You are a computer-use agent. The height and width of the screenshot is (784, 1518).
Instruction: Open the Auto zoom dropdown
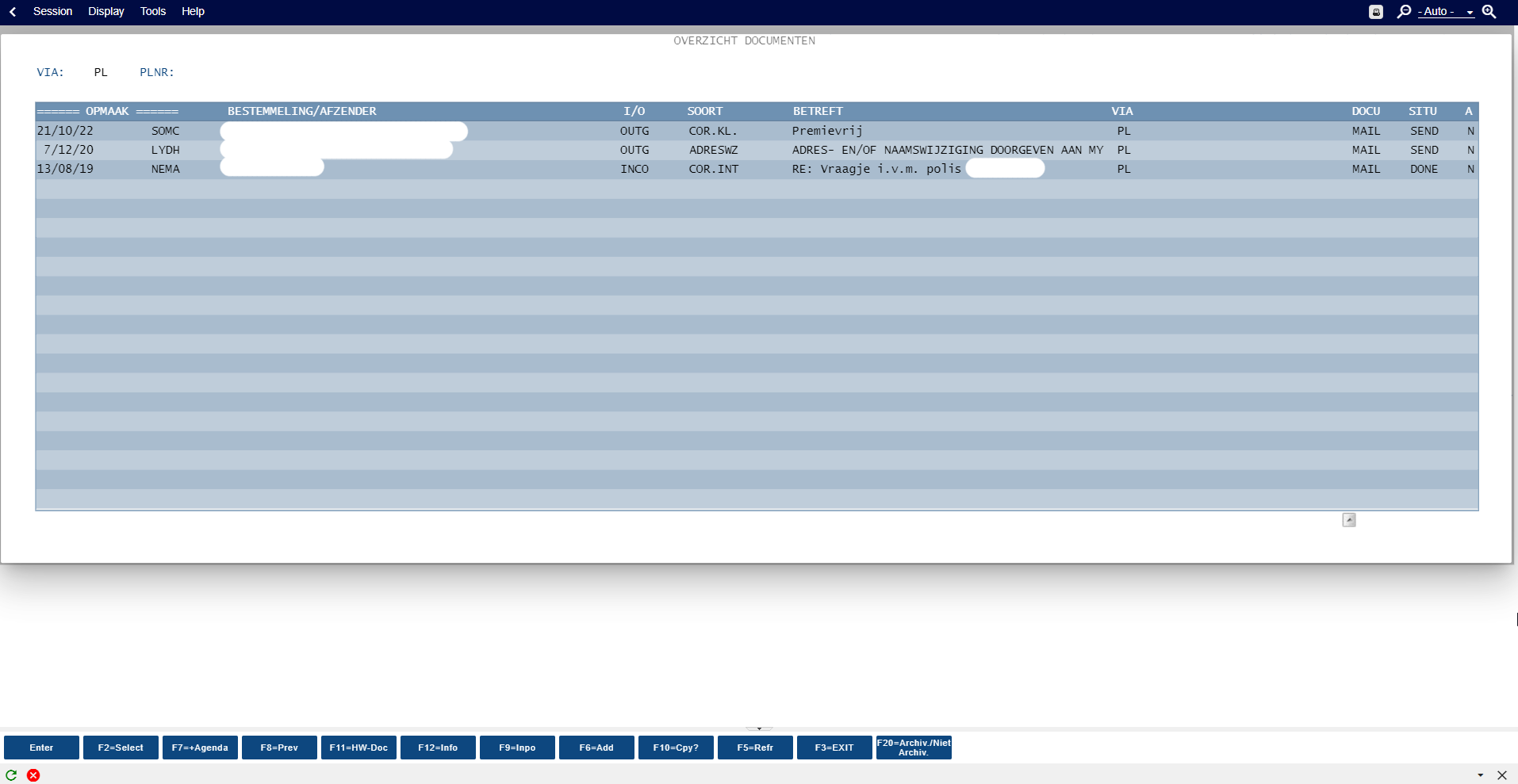[x=1446, y=12]
